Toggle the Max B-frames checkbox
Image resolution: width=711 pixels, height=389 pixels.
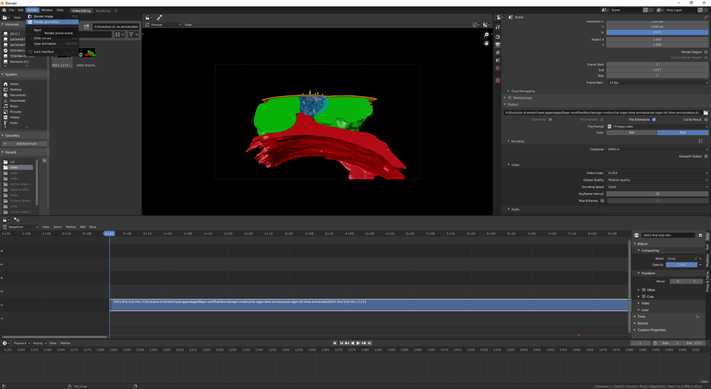[x=602, y=200]
